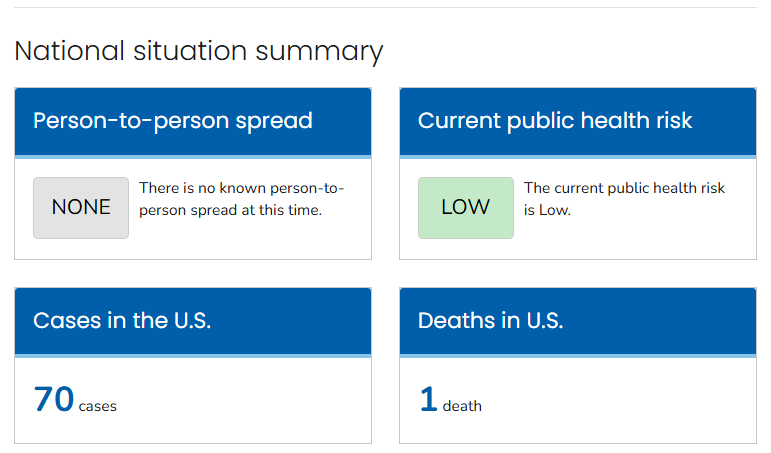Click the Person-to-person spread card header

(193, 121)
